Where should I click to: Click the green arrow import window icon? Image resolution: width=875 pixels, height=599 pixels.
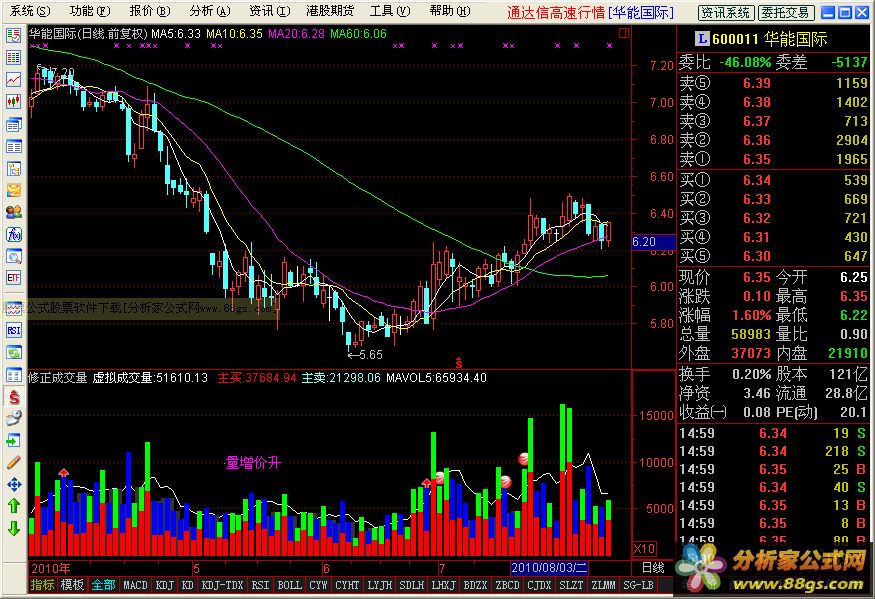click(13, 441)
